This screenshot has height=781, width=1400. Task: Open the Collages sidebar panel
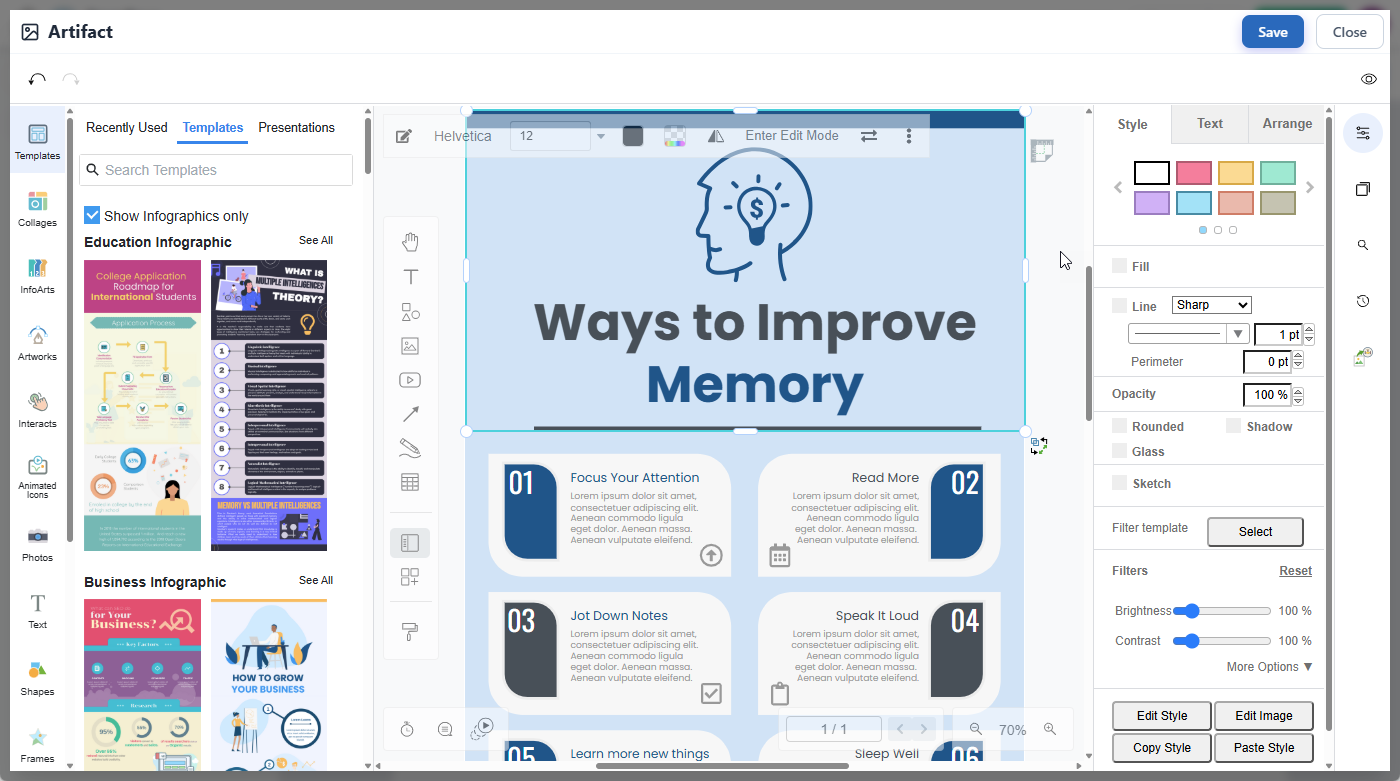click(x=37, y=209)
